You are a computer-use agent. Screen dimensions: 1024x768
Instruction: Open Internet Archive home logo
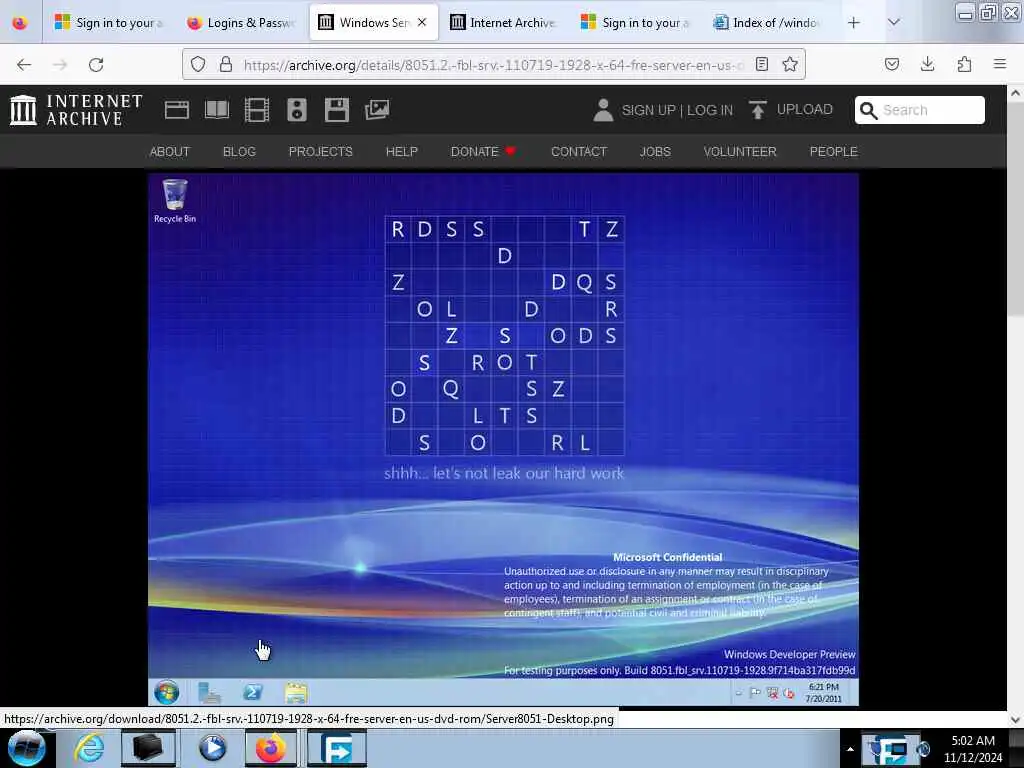[76, 110]
